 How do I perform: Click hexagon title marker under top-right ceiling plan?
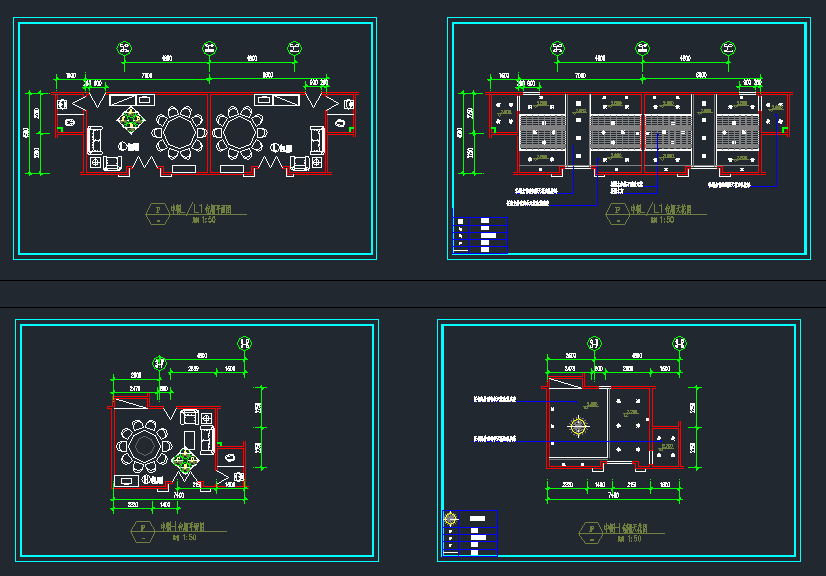(616, 214)
